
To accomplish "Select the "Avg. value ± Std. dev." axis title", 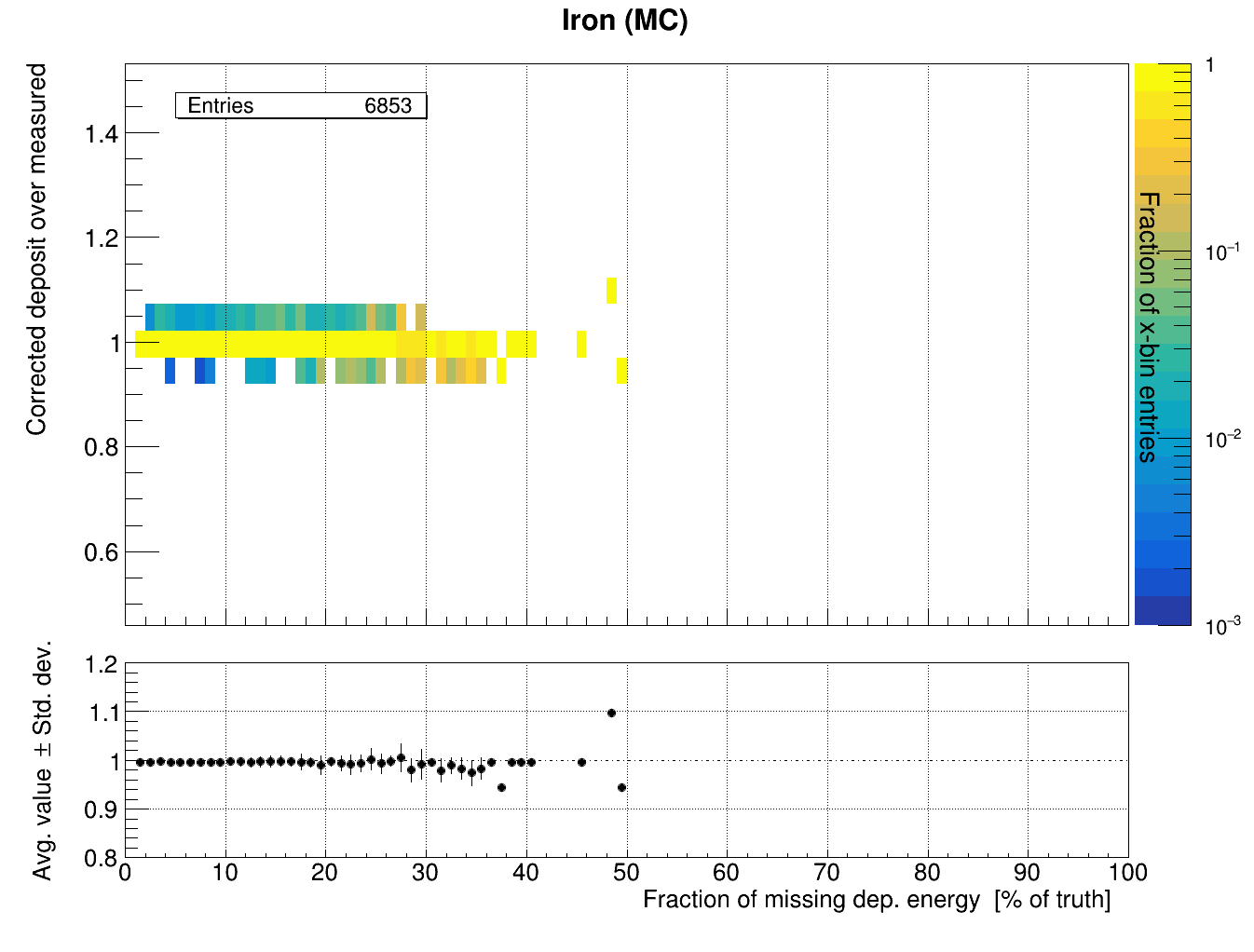I will pyautogui.click(x=42, y=760).
